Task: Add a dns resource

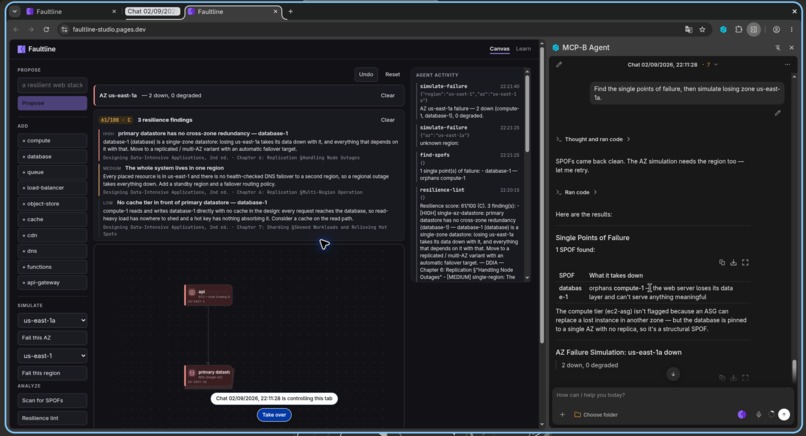Action: tap(52, 251)
